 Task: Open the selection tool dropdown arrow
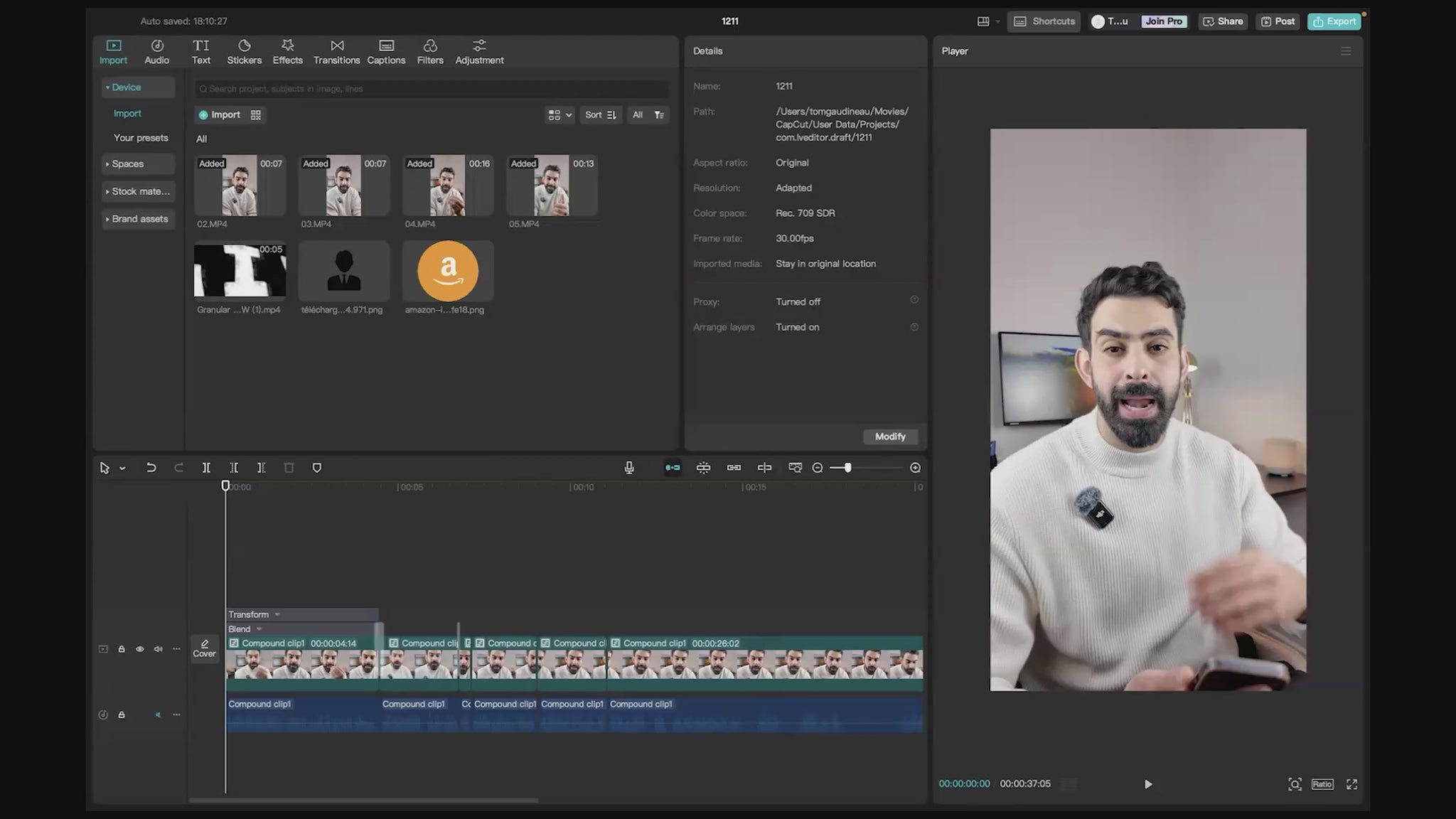pyautogui.click(x=122, y=468)
